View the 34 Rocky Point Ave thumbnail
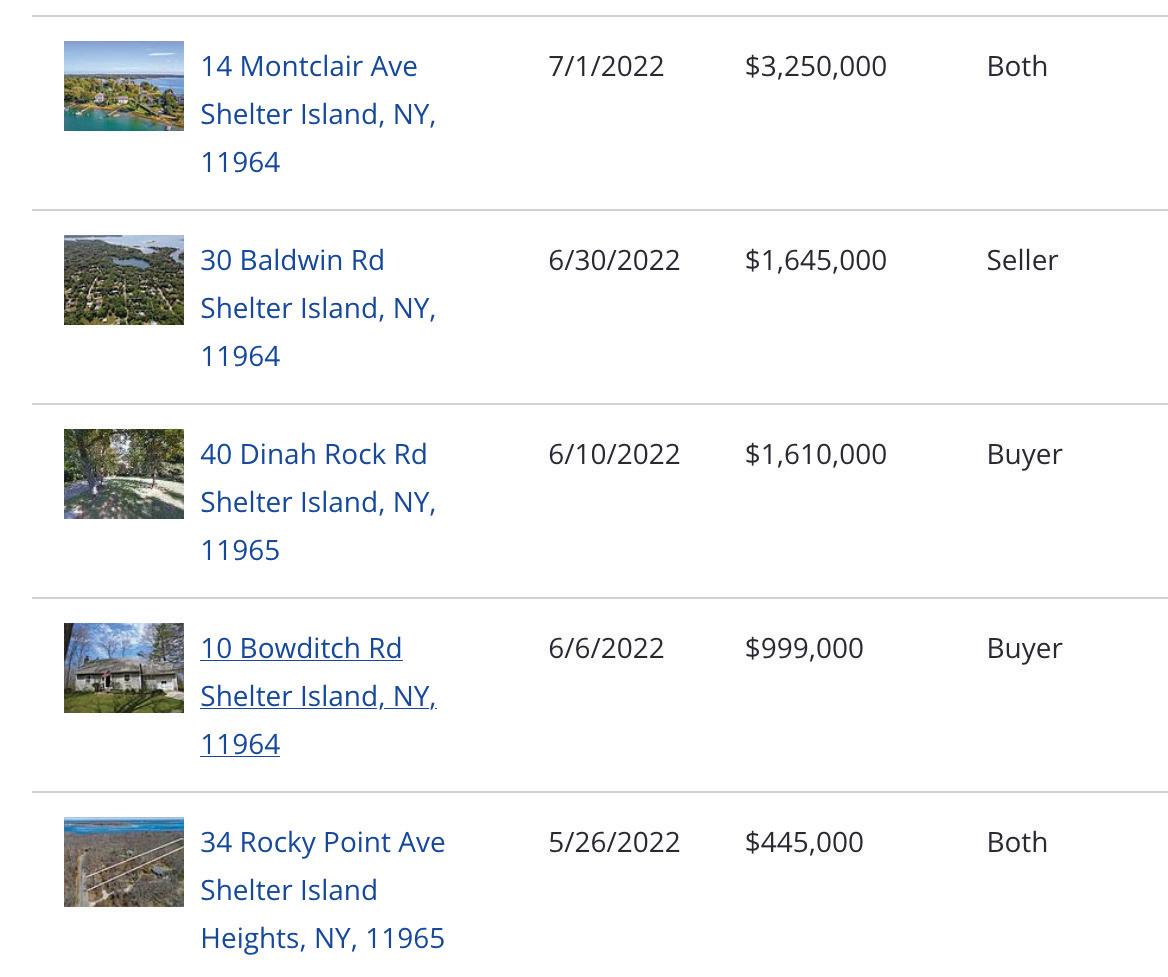1168x977 pixels. tap(124, 862)
